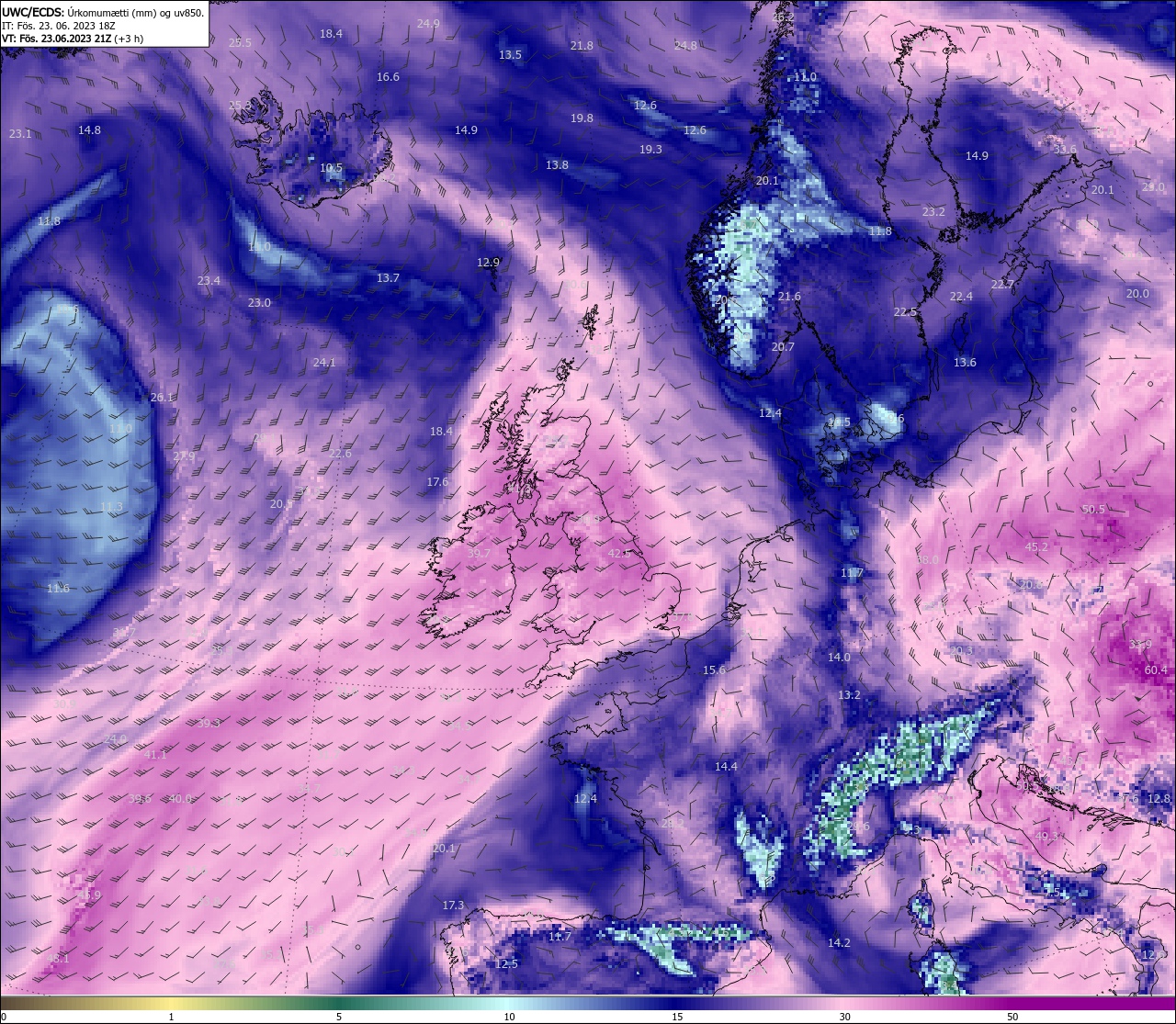Image resolution: width=1176 pixels, height=1024 pixels.
Task: Click the 13.2 value on the map
Action: point(849,695)
